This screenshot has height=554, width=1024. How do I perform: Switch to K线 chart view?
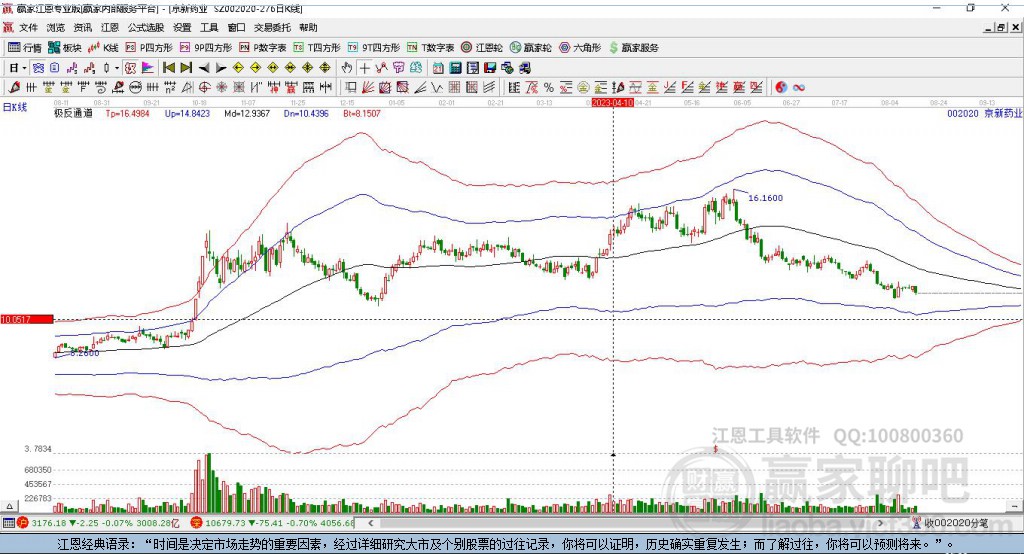click(x=103, y=48)
